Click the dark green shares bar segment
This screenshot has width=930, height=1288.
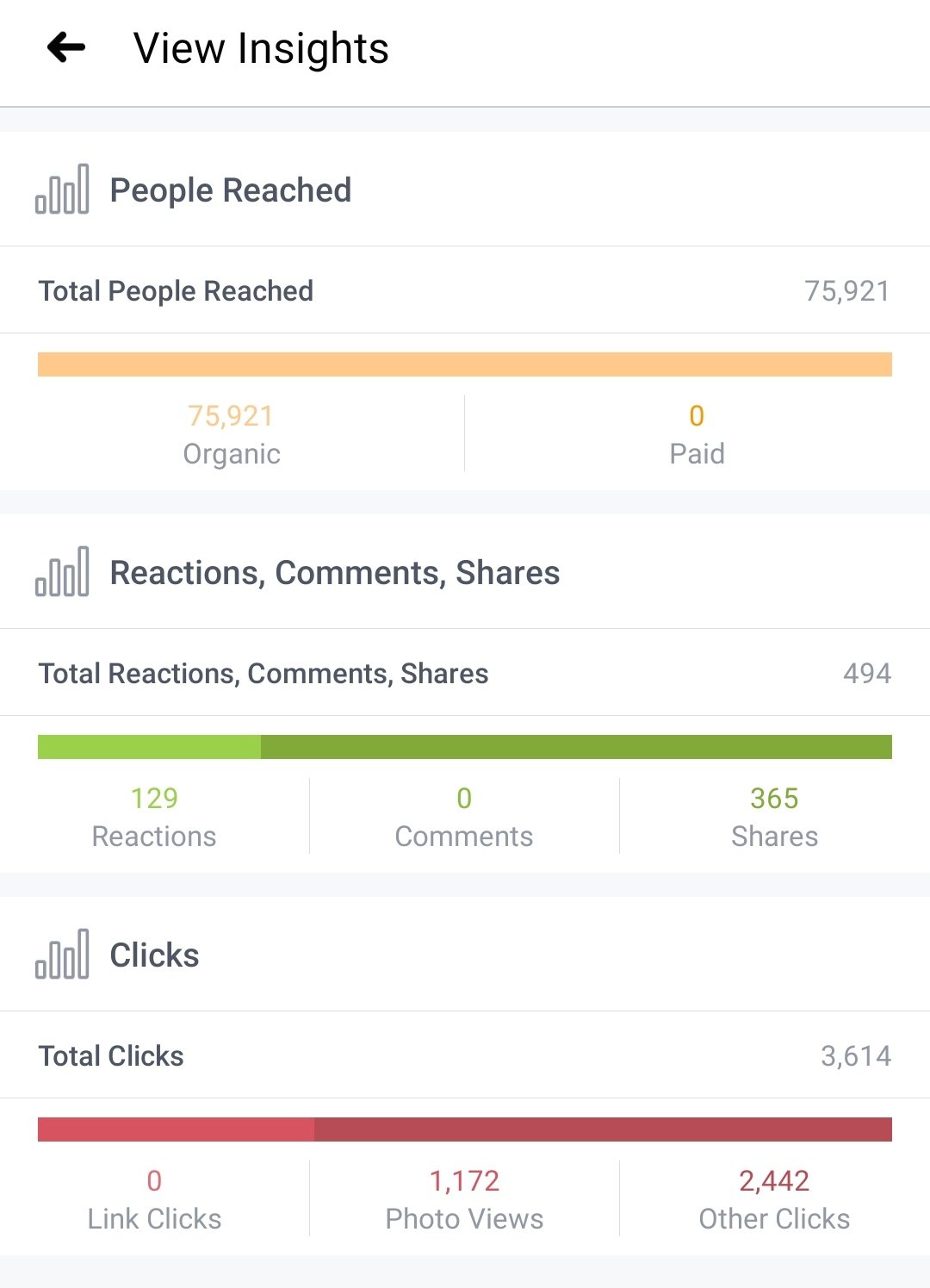(x=576, y=747)
